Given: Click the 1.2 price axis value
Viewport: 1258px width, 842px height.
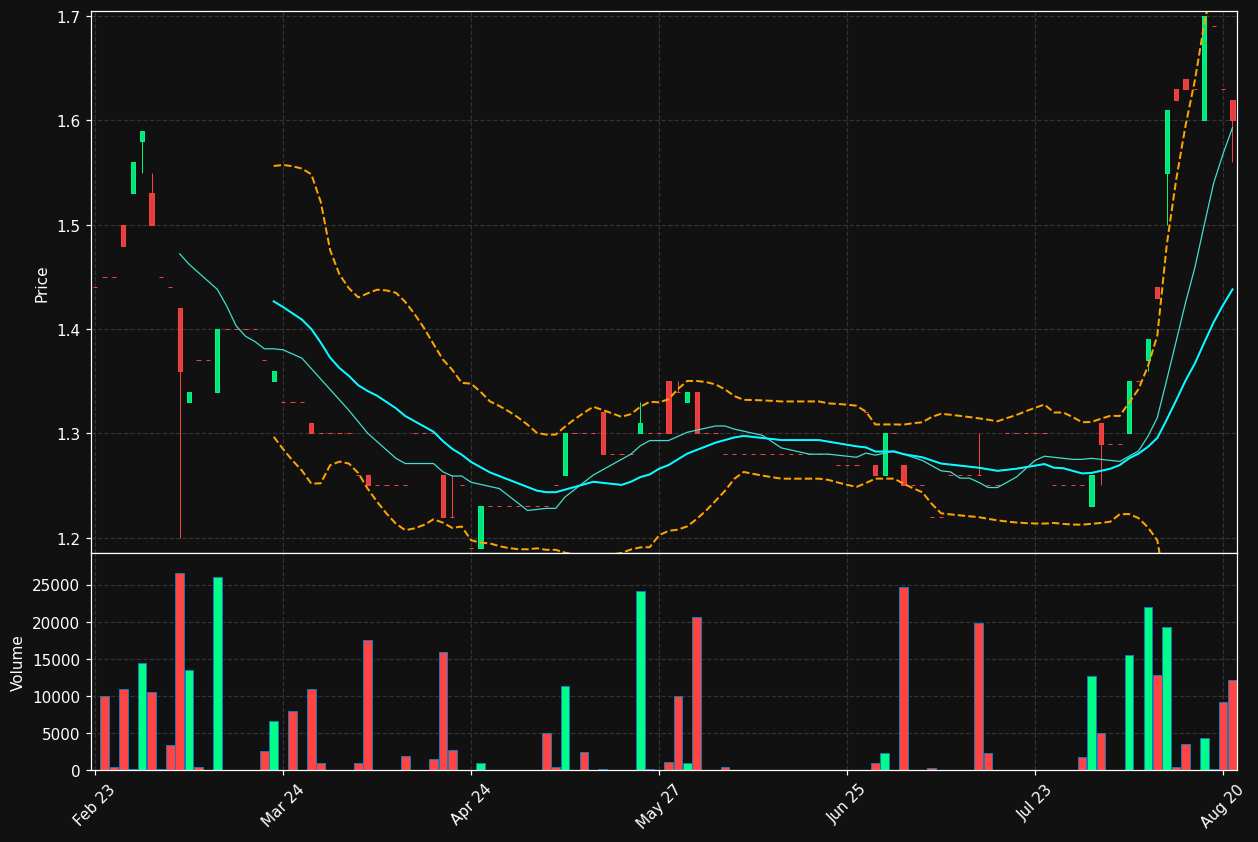Looking at the screenshot, I should point(70,539).
